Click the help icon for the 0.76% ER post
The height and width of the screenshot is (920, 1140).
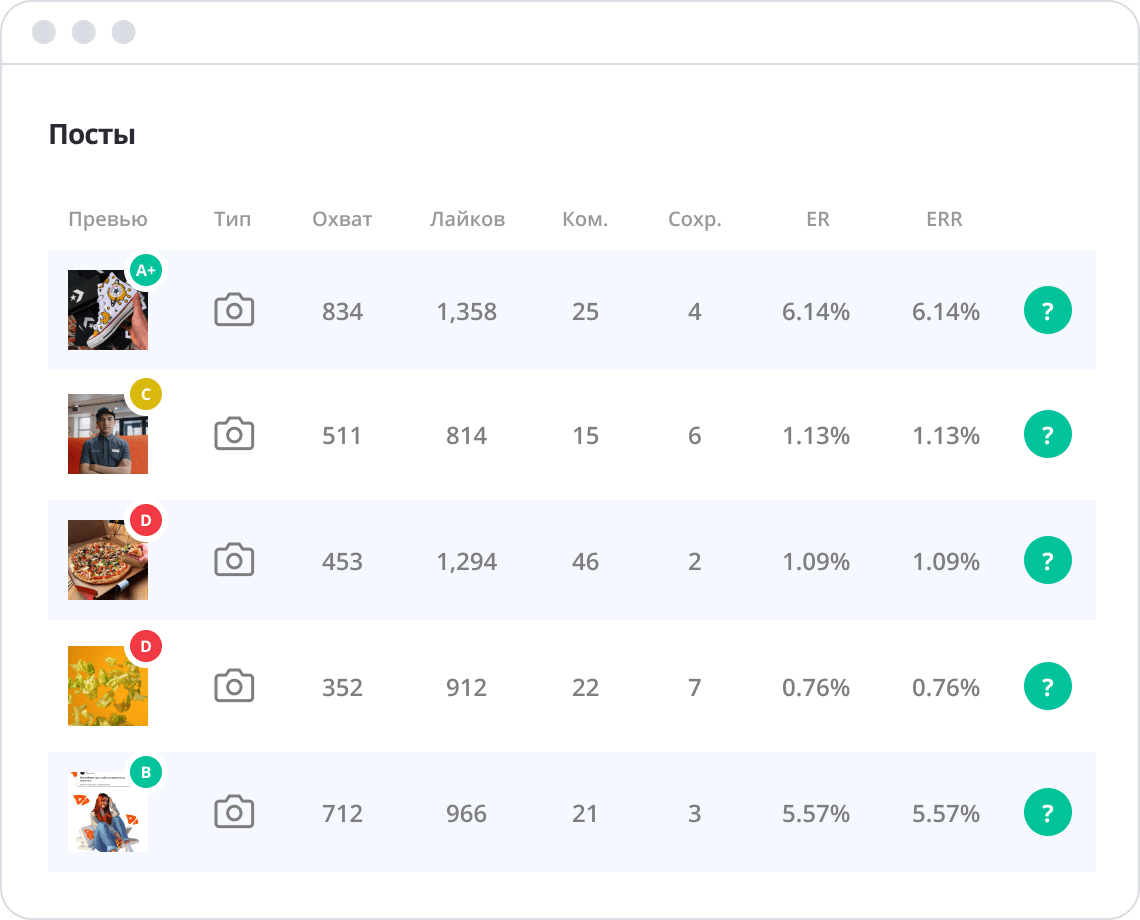click(x=1047, y=687)
